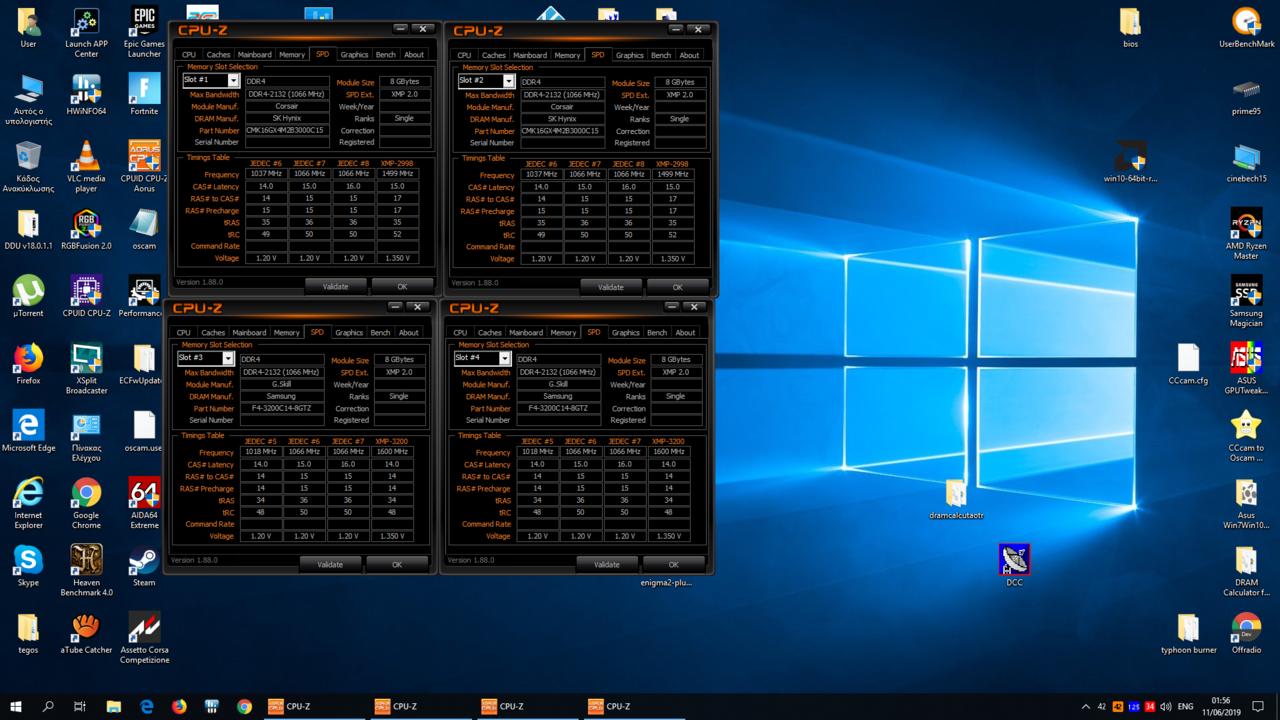Open Bench tab in Slot #4 window

tap(657, 332)
